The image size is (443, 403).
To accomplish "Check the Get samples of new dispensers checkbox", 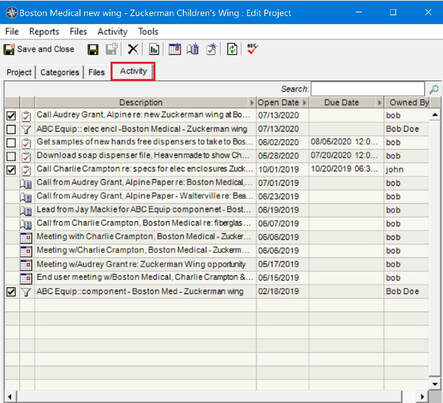I will click(11, 143).
